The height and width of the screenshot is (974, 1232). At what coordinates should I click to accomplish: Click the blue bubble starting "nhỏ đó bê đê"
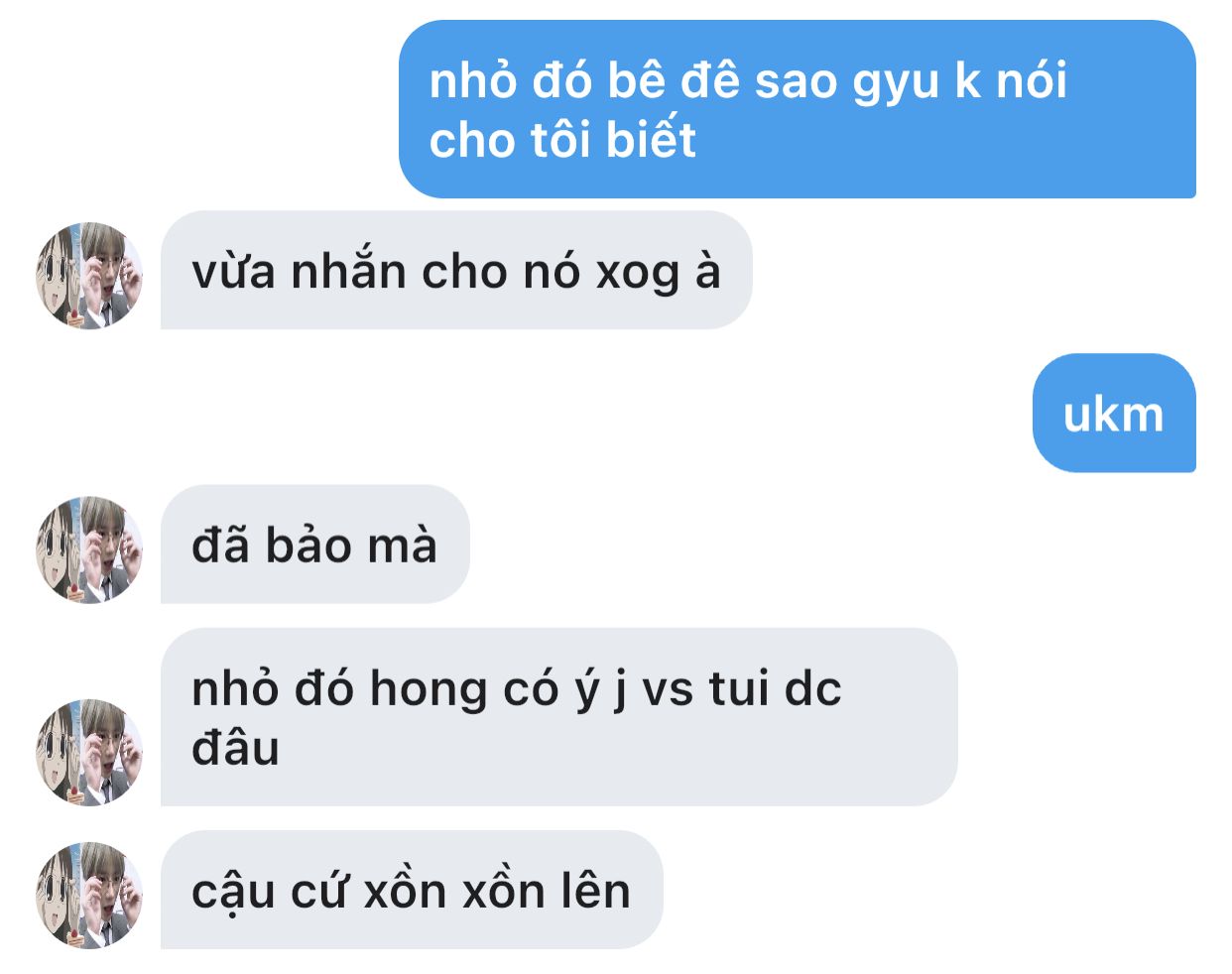[x=798, y=109]
